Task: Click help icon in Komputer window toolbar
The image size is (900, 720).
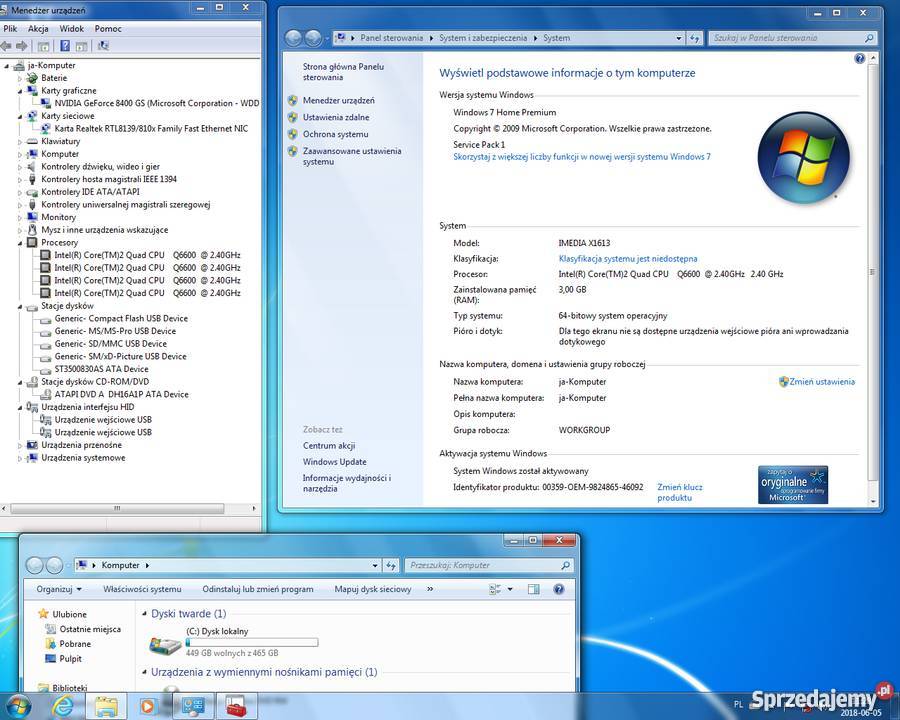Action: (558, 589)
